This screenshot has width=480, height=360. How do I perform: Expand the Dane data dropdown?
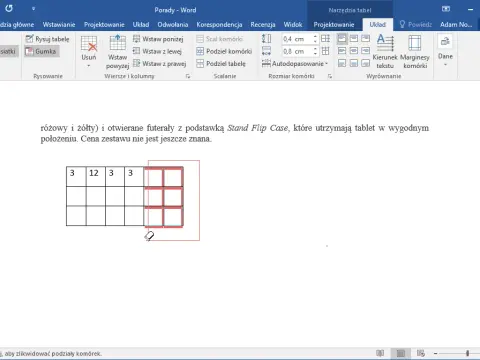pos(445,50)
